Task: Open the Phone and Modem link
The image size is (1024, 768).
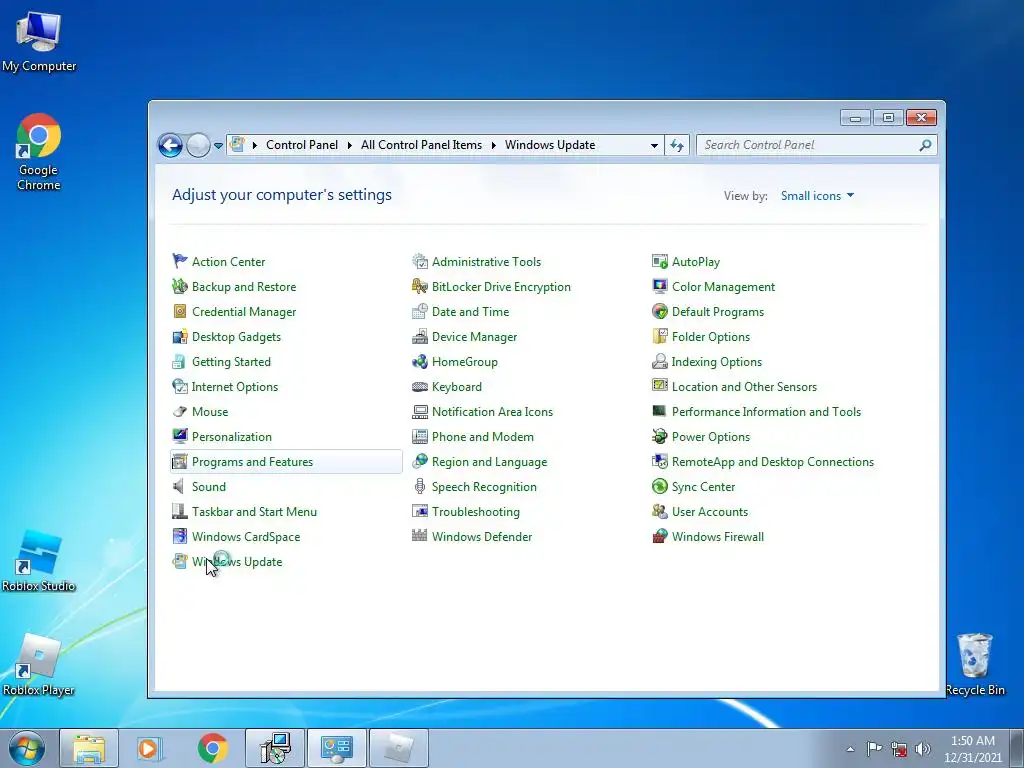Action: [483, 436]
